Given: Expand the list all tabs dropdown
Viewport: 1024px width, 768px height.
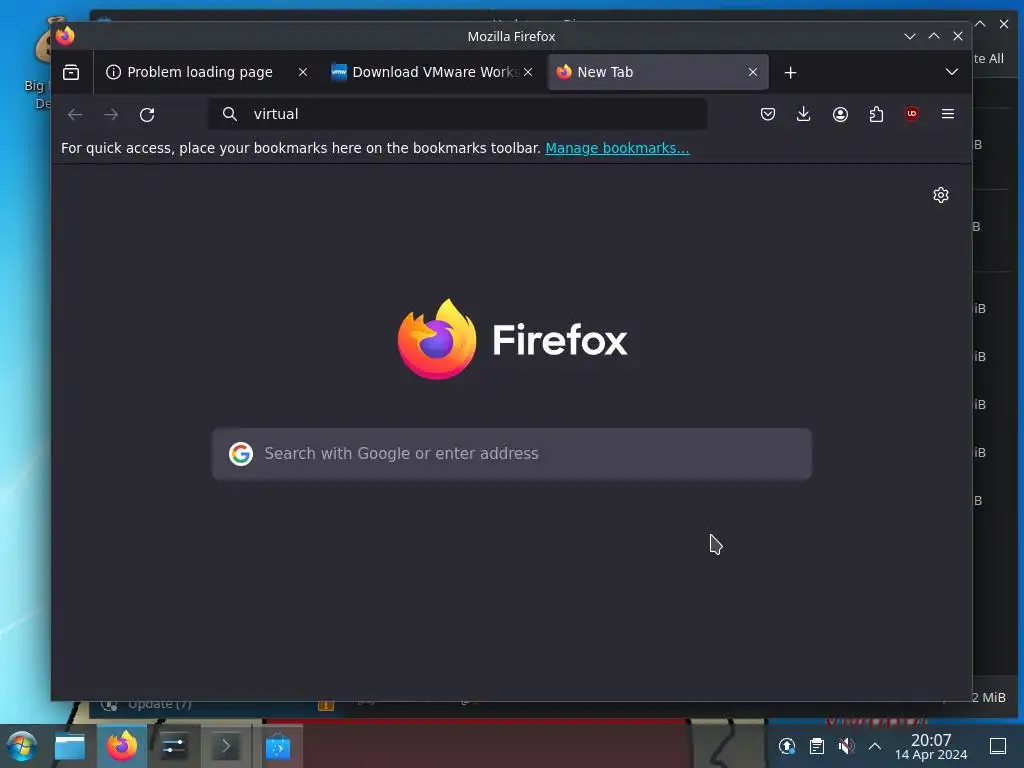Looking at the screenshot, I should (x=952, y=72).
